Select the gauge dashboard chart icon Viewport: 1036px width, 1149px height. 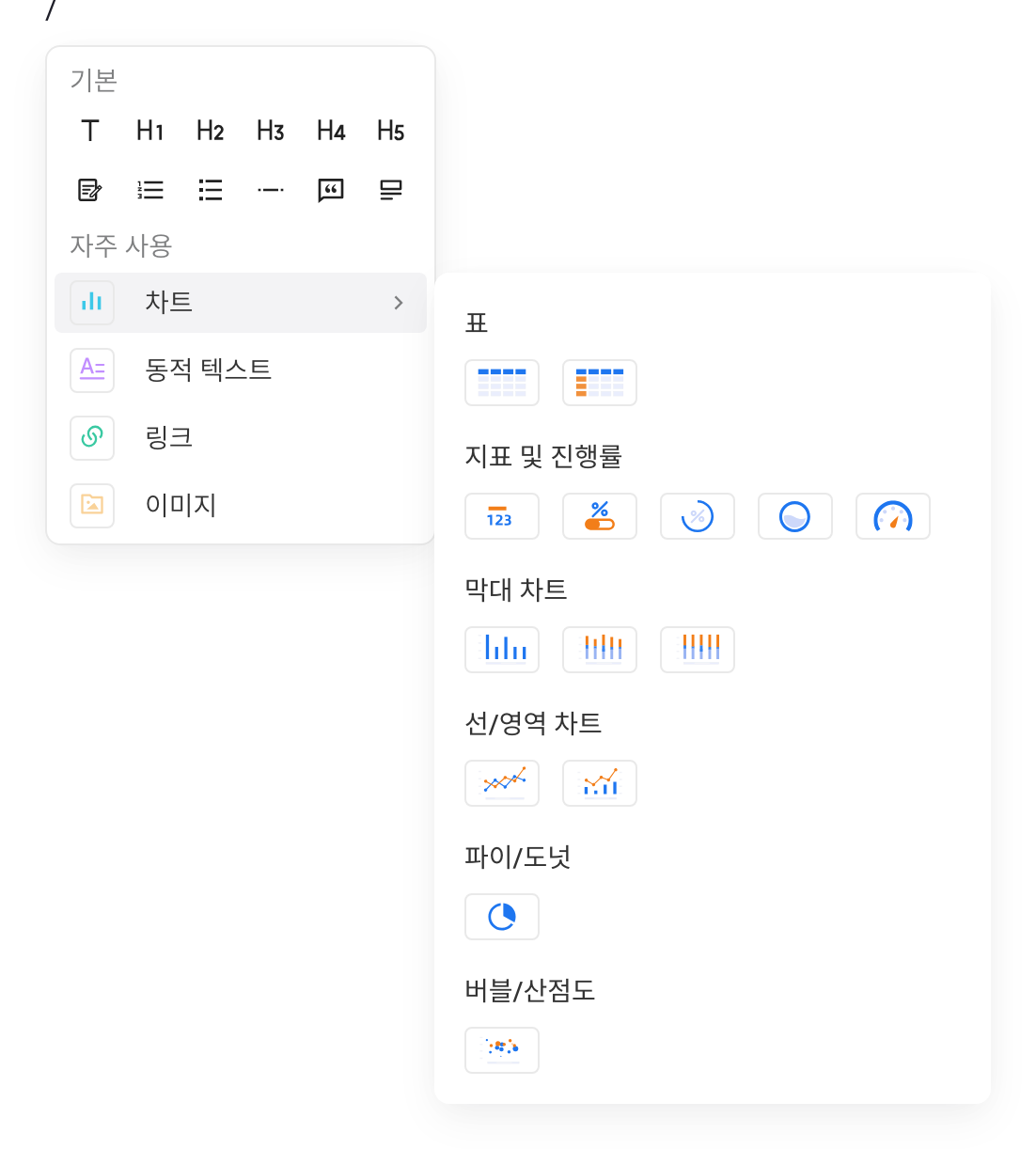[893, 516]
